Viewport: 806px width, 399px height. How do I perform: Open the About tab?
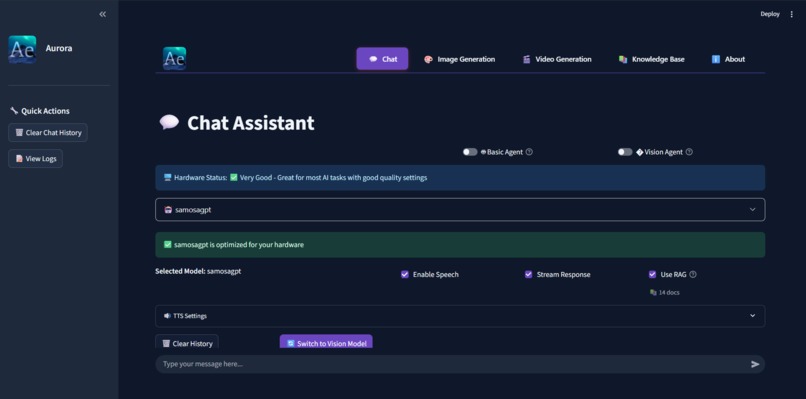coord(728,59)
